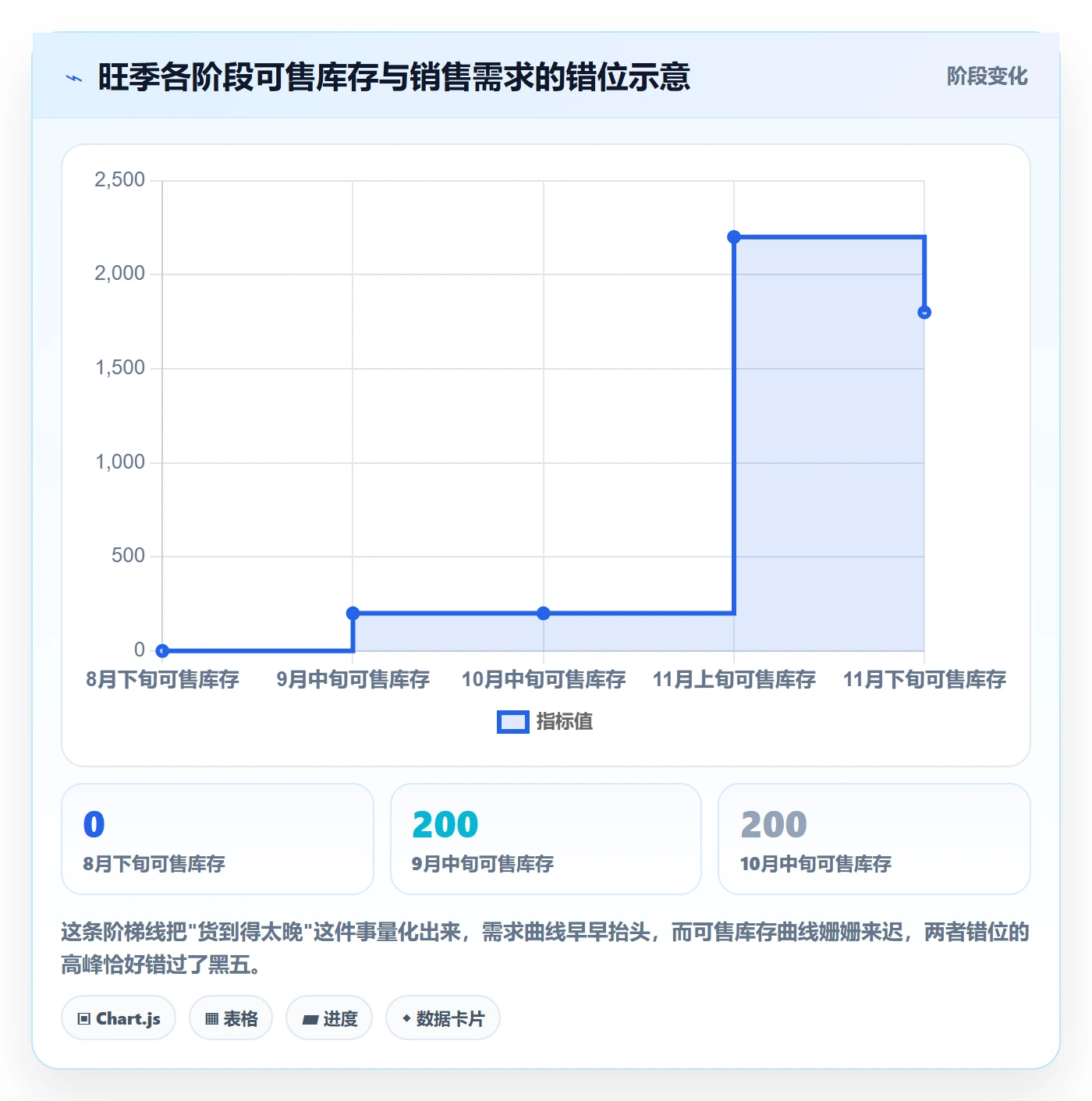Select the 11月下旬可售库存 data point on chart
Screen dimensions: 1092x1101
924,313
